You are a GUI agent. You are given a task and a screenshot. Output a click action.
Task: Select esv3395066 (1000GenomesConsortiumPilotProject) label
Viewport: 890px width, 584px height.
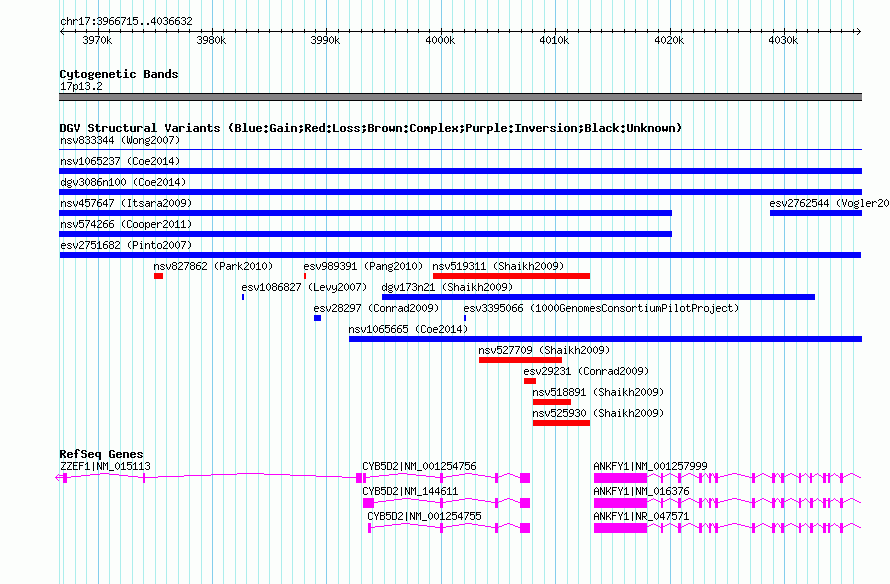point(601,308)
